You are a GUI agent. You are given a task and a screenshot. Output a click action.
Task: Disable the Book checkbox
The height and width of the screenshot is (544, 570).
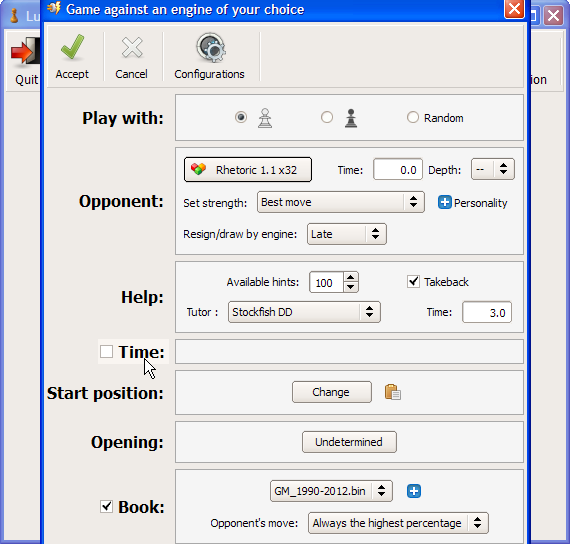coord(107,506)
